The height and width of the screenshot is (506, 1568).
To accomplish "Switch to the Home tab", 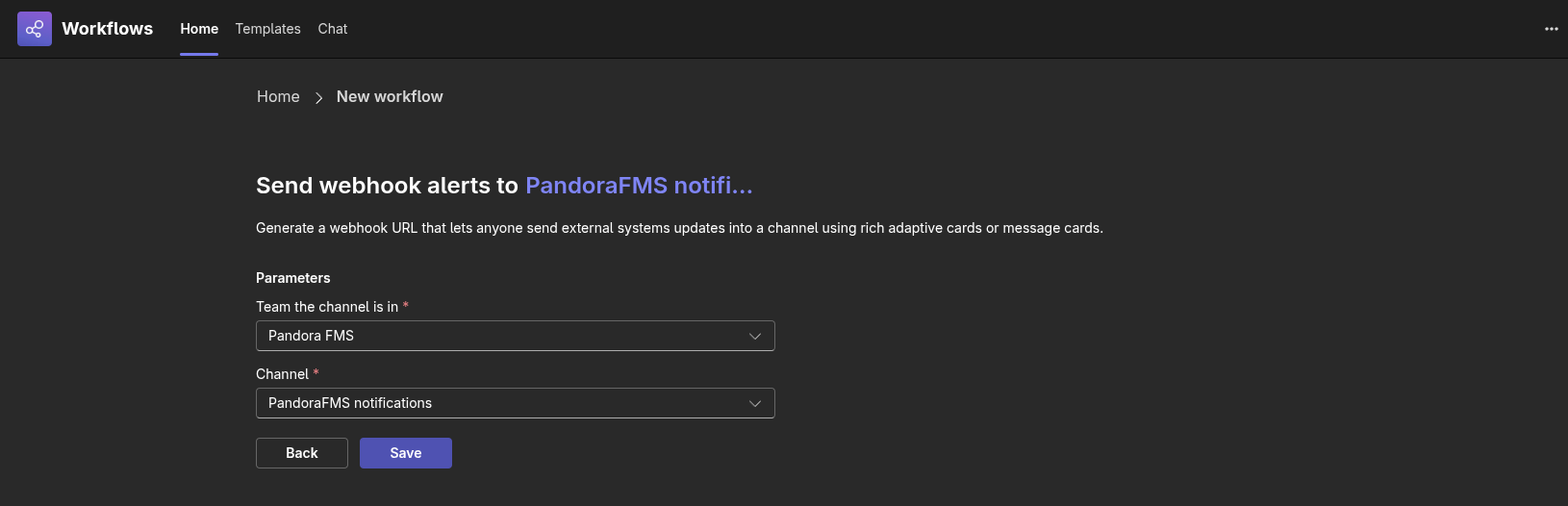I will (199, 29).
